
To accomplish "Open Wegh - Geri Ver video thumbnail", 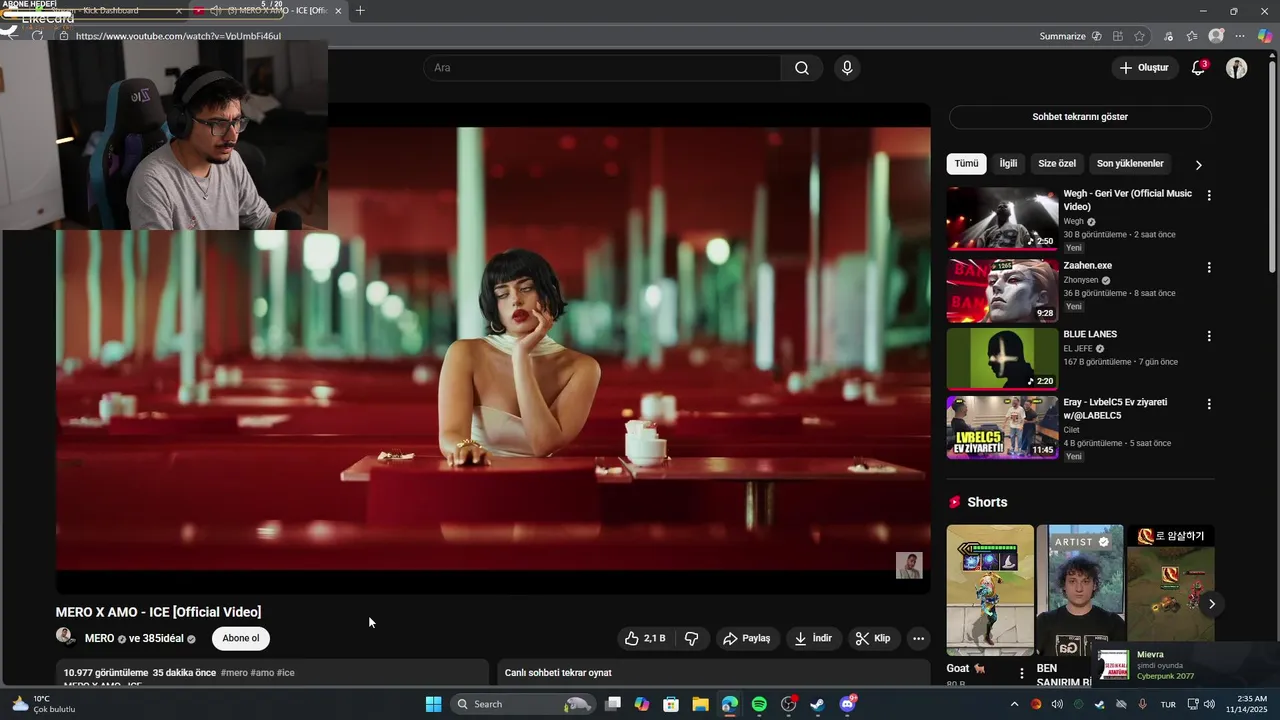I will [x=1002, y=218].
